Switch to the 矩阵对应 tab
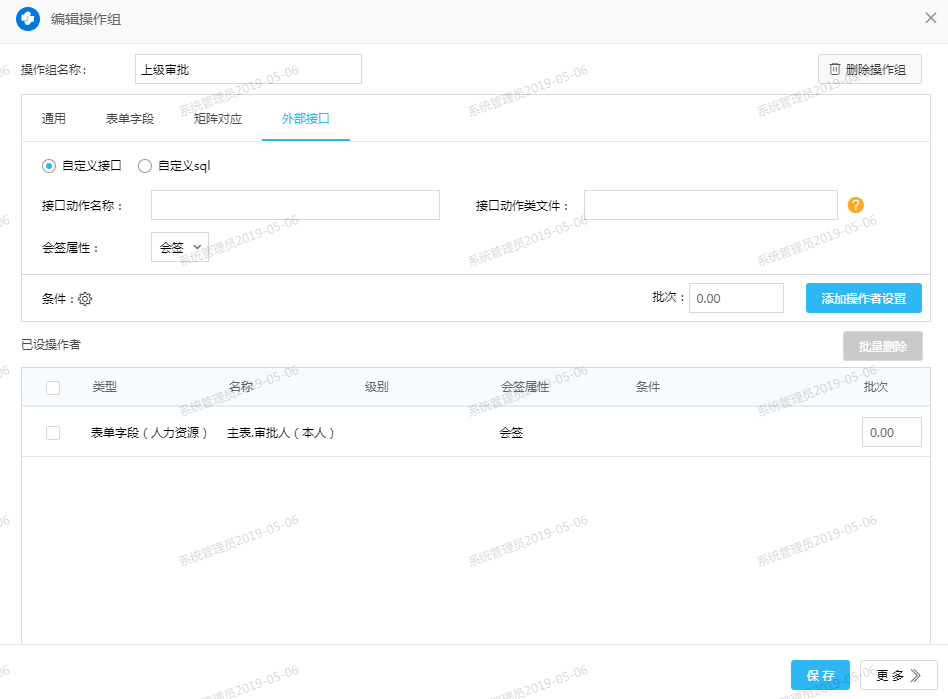This screenshot has width=948, height=699. (218, 119)
